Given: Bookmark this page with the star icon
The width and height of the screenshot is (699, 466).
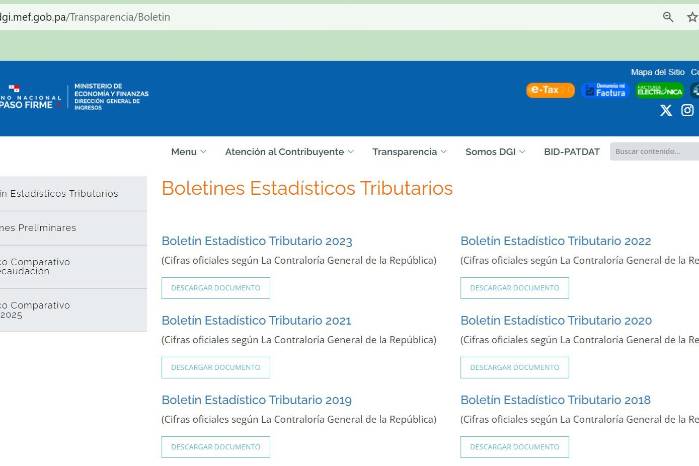Looking at the screenshot, I should point(692,17).
